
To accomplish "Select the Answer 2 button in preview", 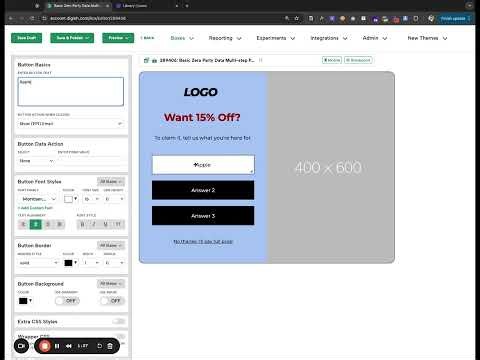I will tap(203, 190).
